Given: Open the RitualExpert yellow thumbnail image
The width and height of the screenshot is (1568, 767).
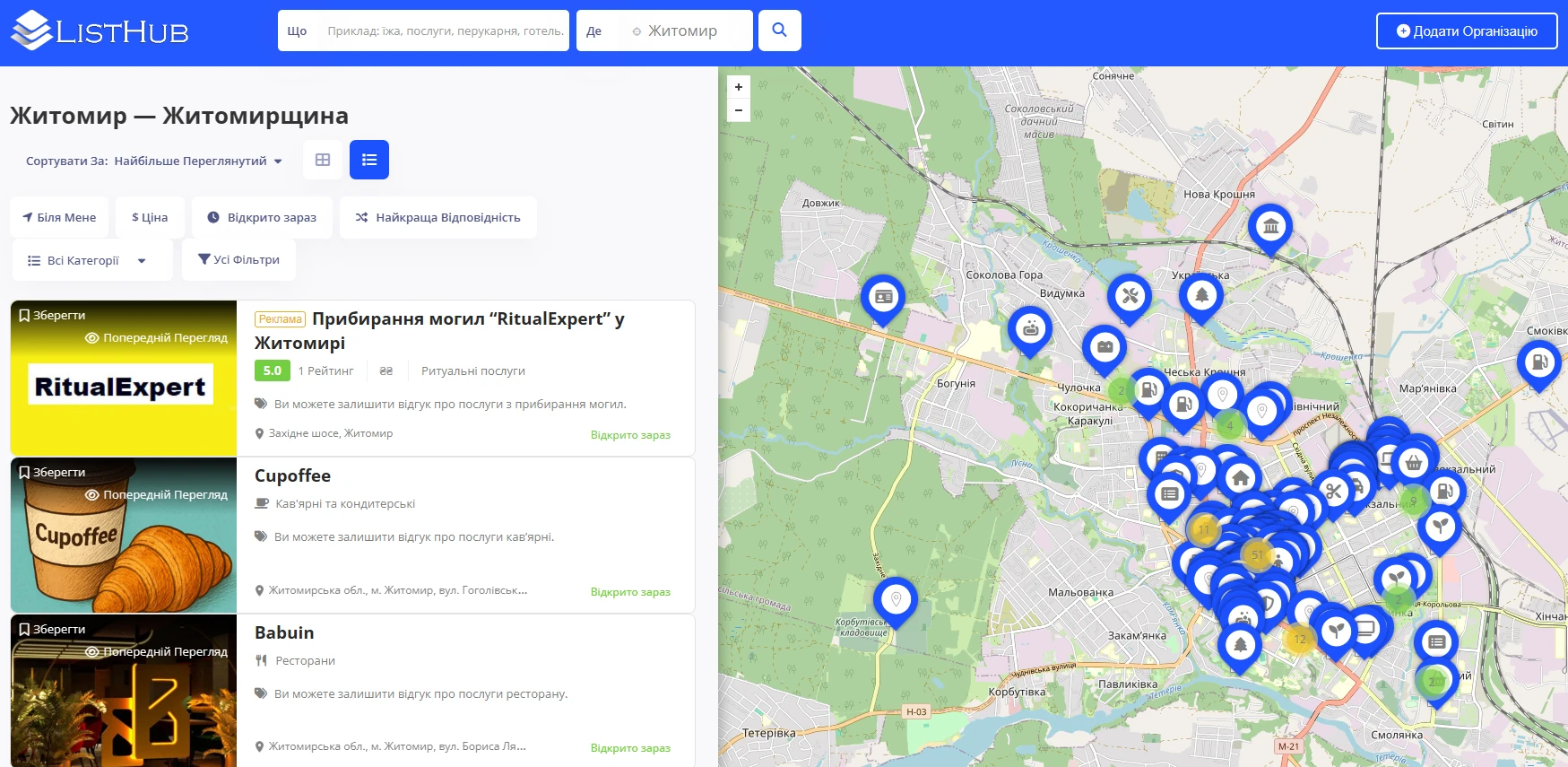Looking at the screenshot, I should [124, 379].
